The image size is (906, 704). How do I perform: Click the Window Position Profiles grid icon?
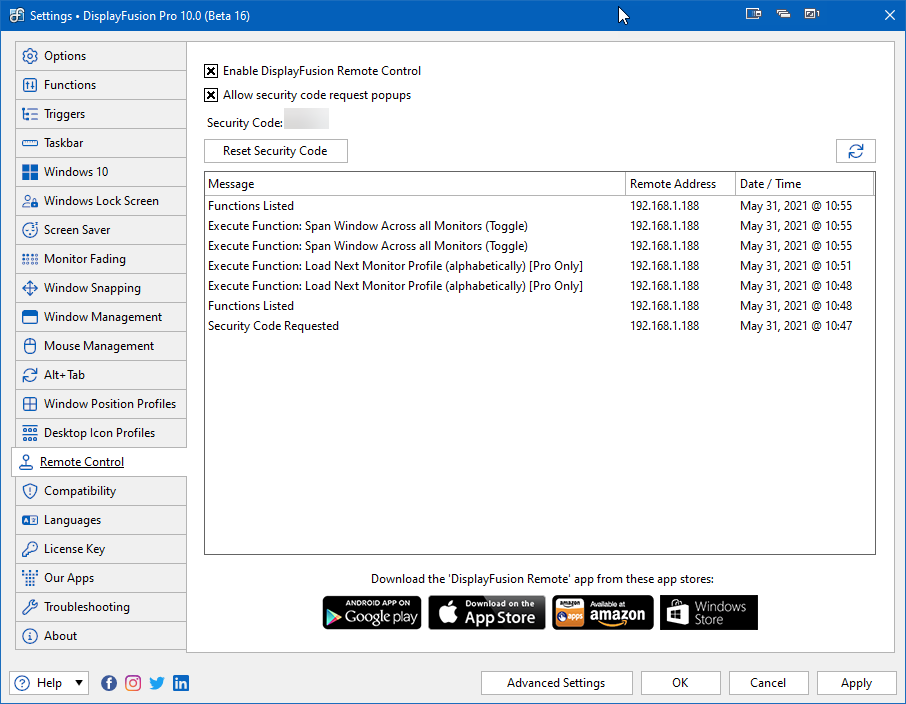point(29,404)
